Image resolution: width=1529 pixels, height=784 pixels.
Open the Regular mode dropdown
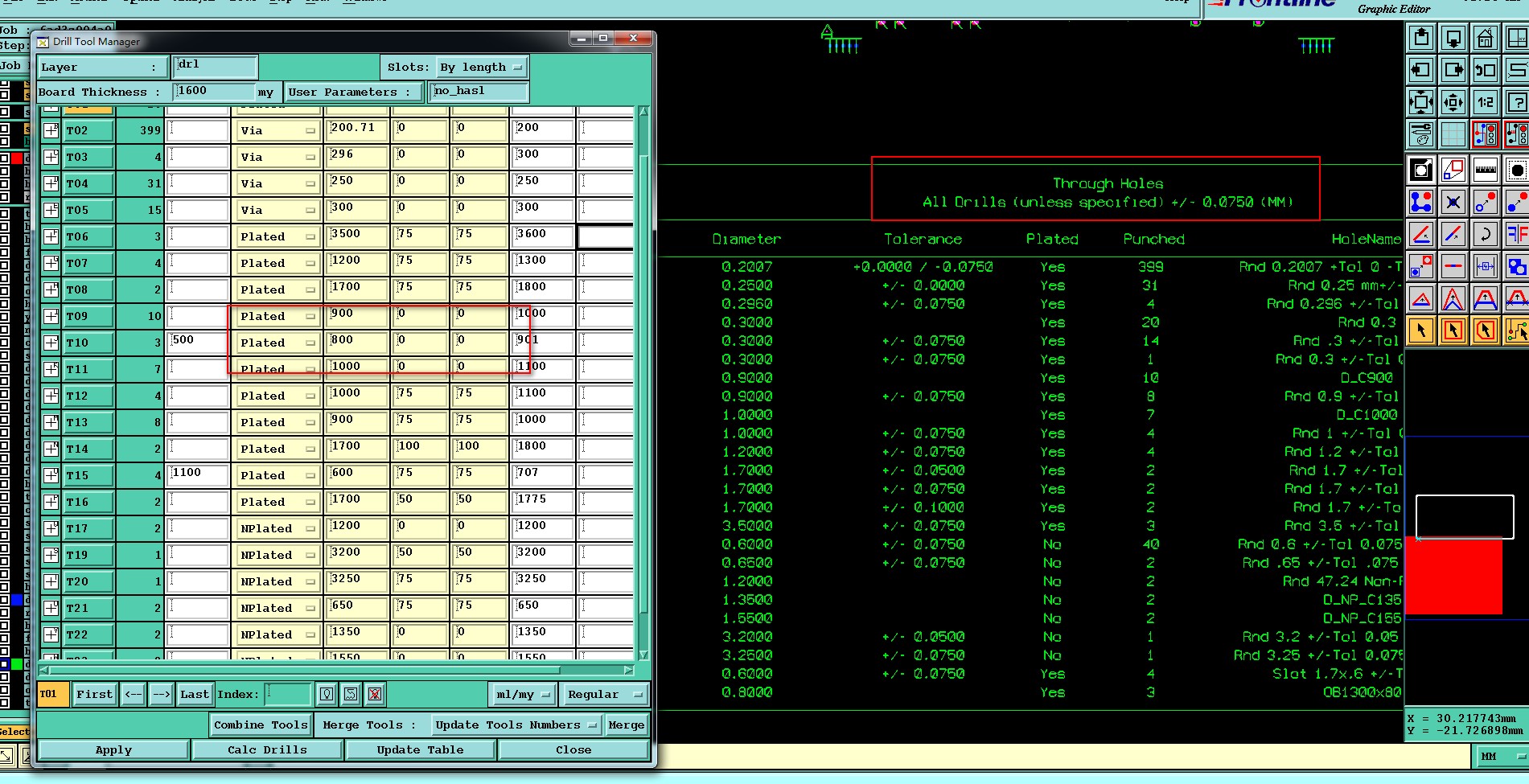[x=604, y=694]
